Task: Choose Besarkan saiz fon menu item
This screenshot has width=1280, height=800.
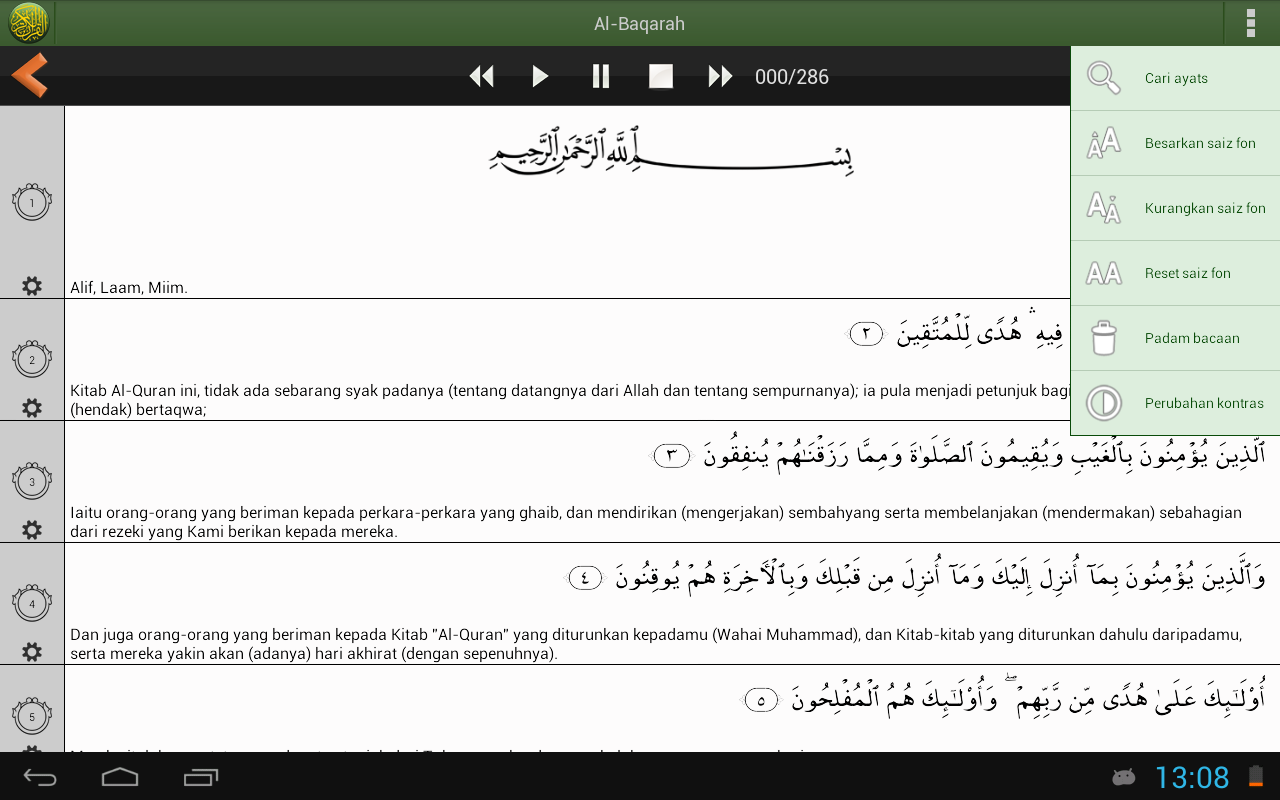Action: 1175,143
